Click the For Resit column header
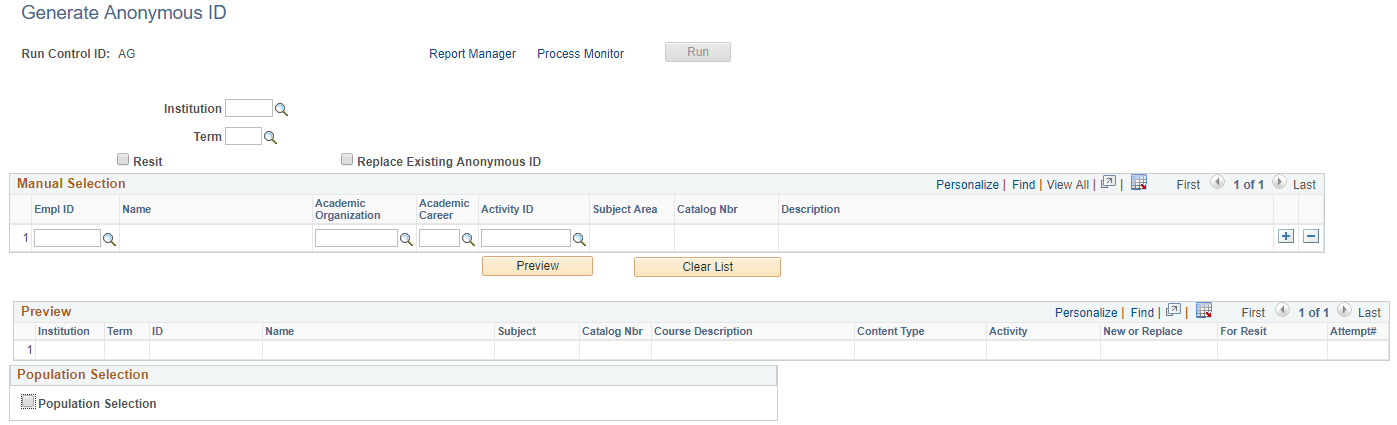The height and width of the screenshot is (425, 1397). click(x=1243, y=331)
